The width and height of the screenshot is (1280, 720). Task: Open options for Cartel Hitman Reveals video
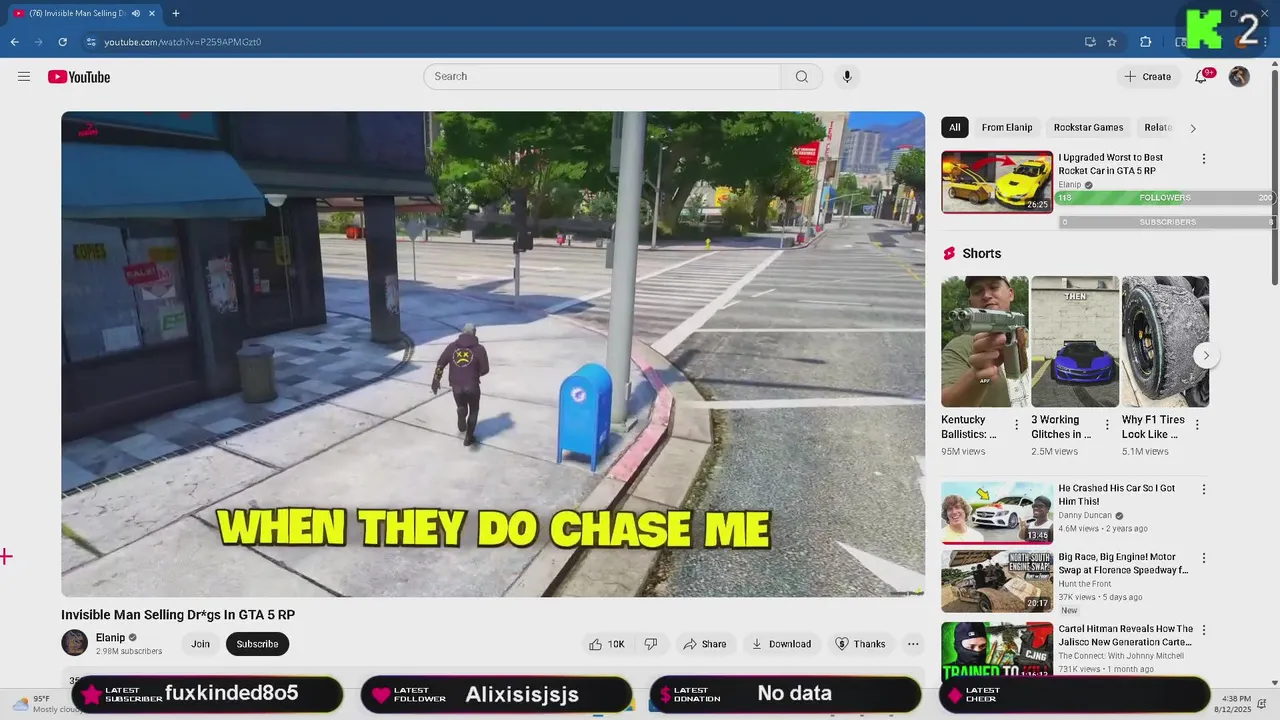tap(1204, 631)
